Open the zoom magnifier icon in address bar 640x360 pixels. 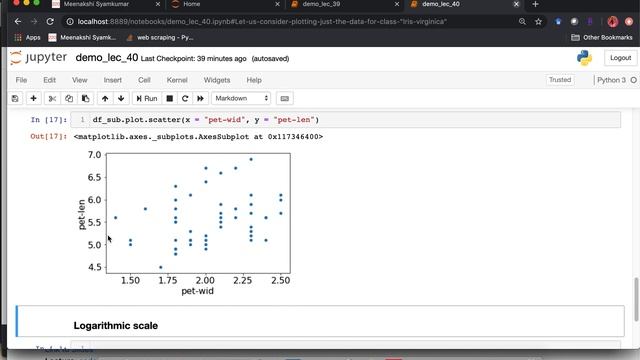click(x=522, y=22)
